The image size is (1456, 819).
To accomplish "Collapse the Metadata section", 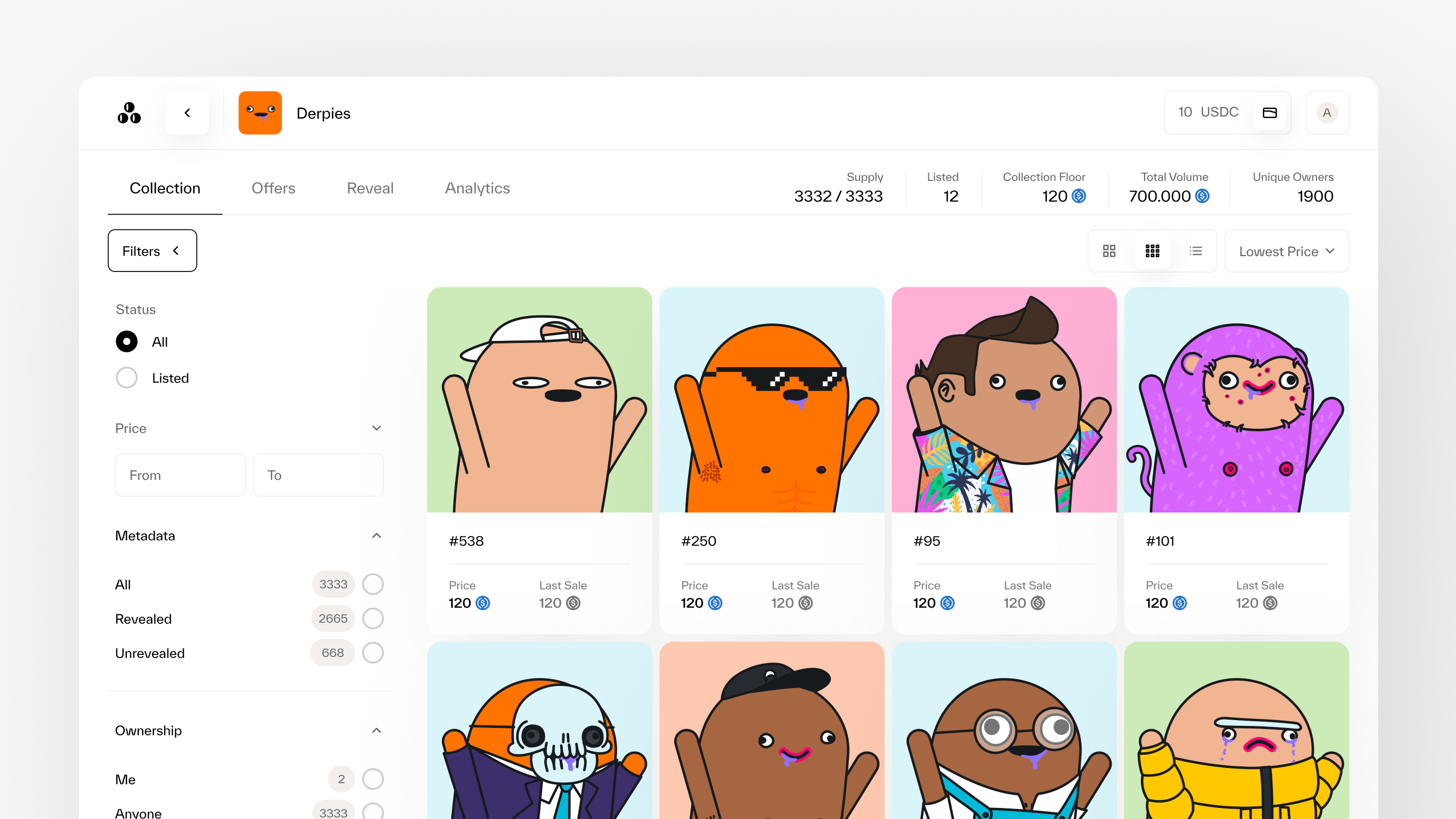I will 377,535.
